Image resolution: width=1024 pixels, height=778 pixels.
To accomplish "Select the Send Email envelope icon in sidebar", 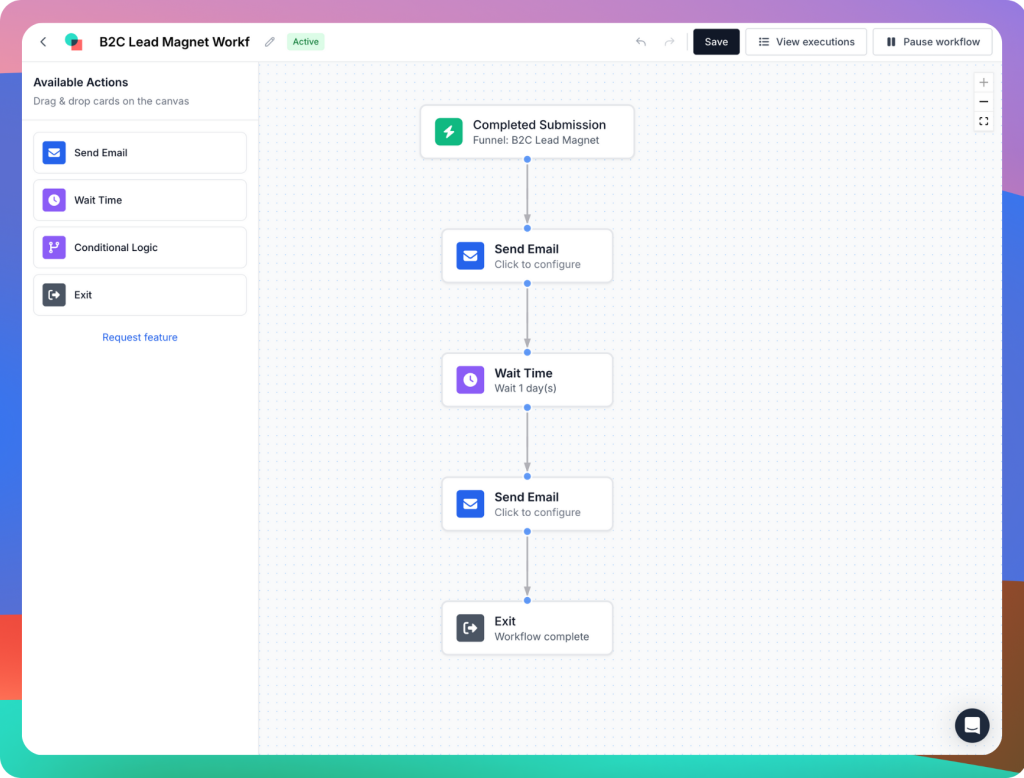I will point(53,152).
